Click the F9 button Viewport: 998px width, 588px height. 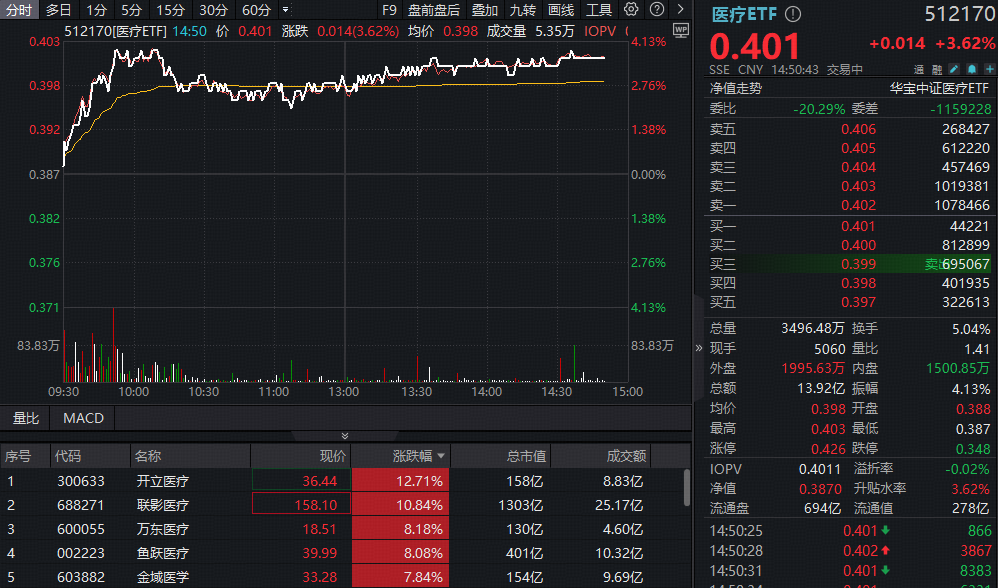[x=390, y=9]
